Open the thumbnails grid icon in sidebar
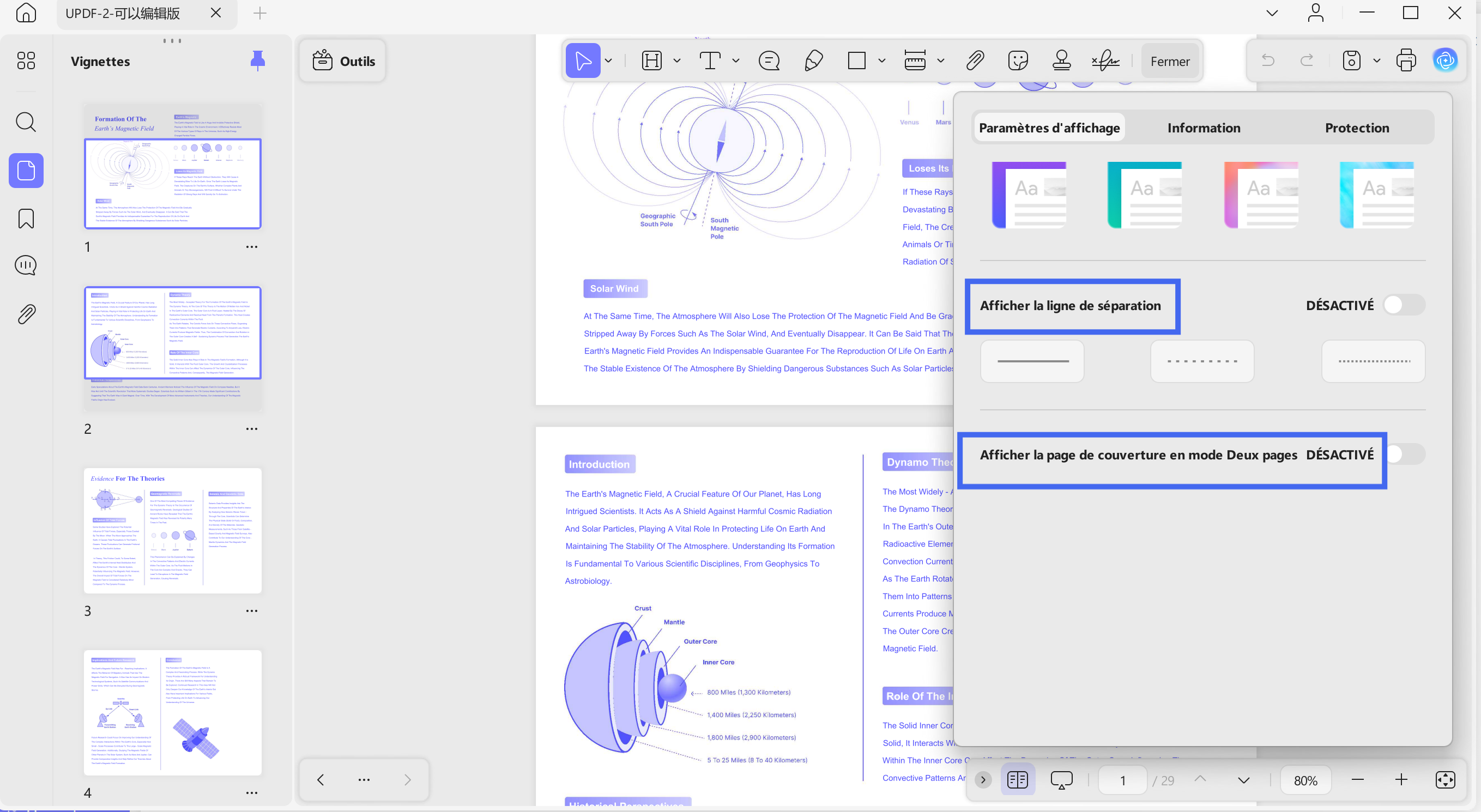Viewport: 1481px width, 812px height. 26,60
